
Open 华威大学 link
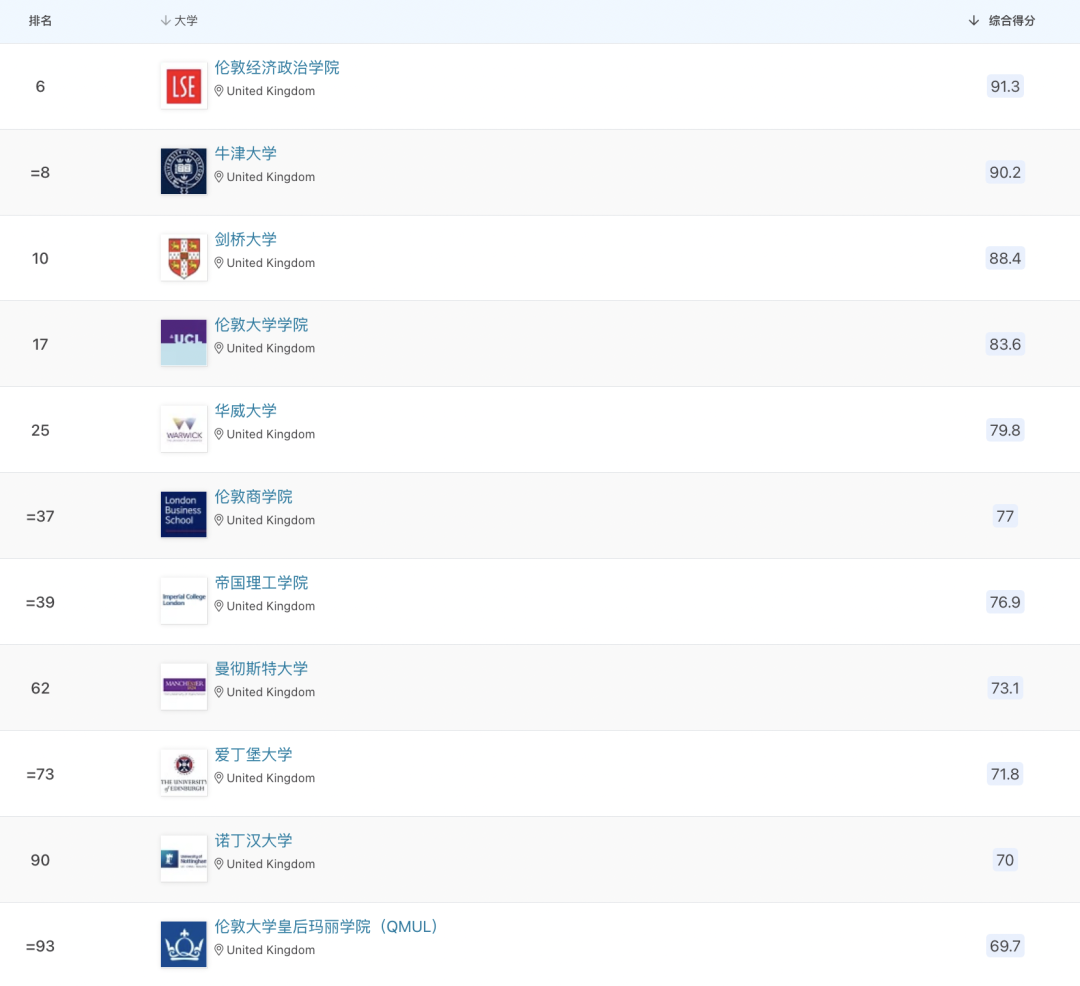pyautogui.click(x=245, y=411)
